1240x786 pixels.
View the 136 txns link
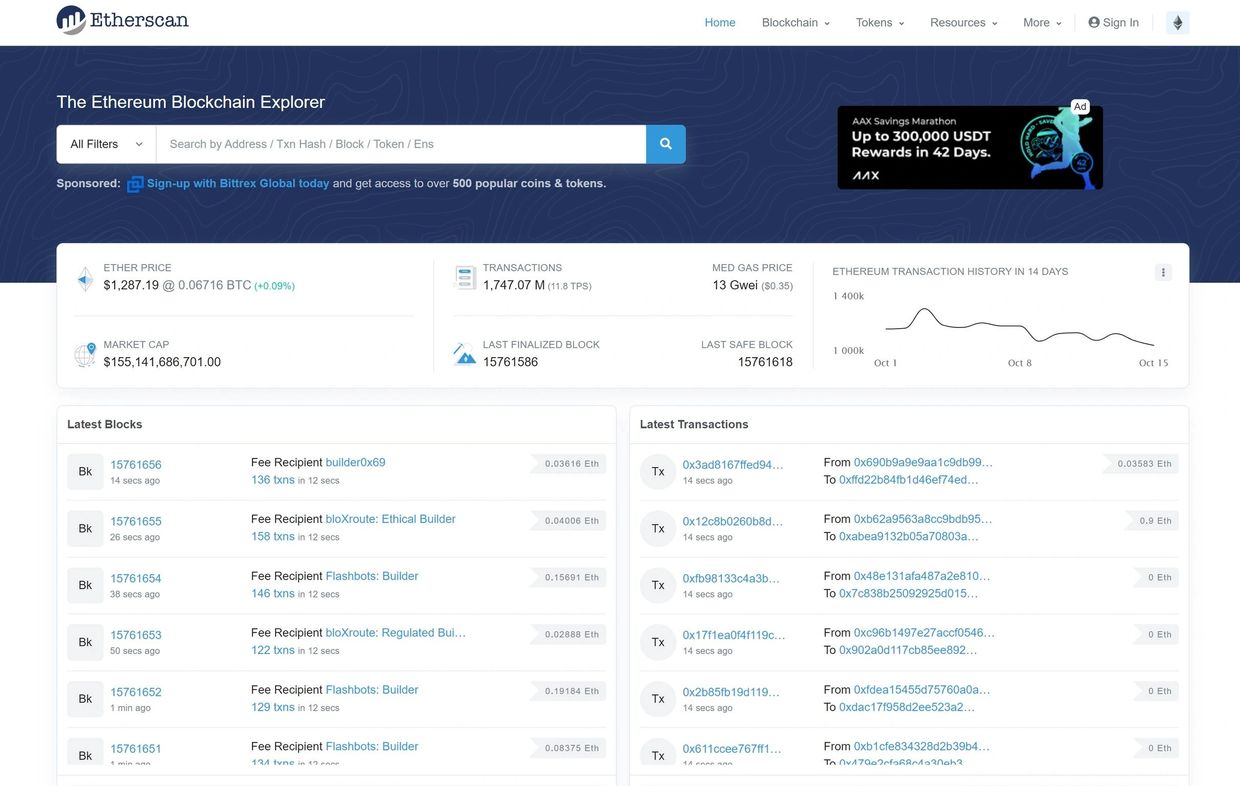pos(273,480)
